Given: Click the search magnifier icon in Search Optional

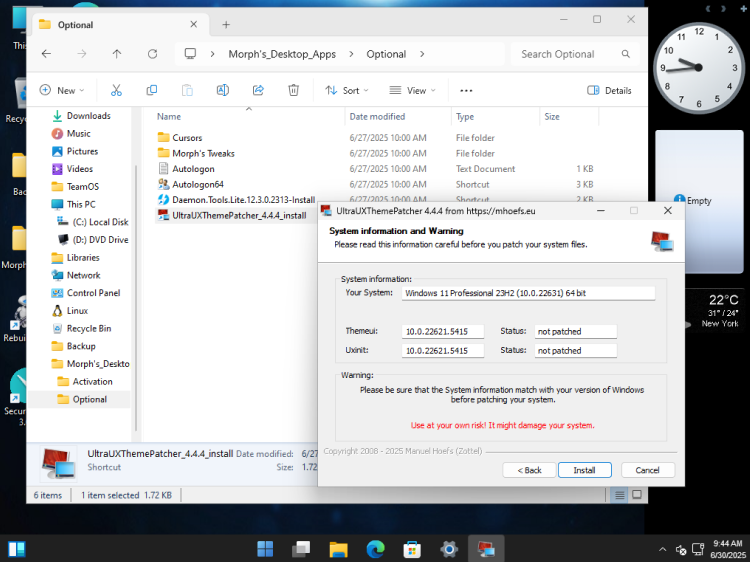Looking at the screenshot, I should click(626, 54).
